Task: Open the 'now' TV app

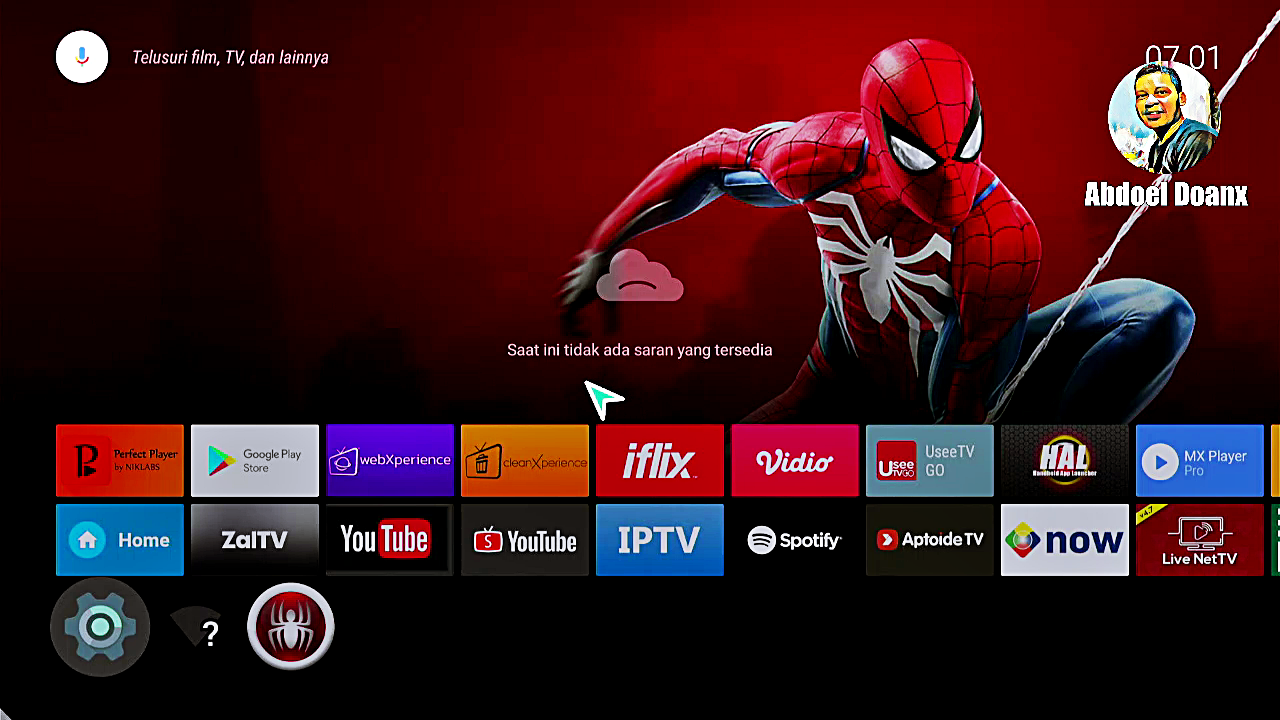Action: click(1065, 540)
